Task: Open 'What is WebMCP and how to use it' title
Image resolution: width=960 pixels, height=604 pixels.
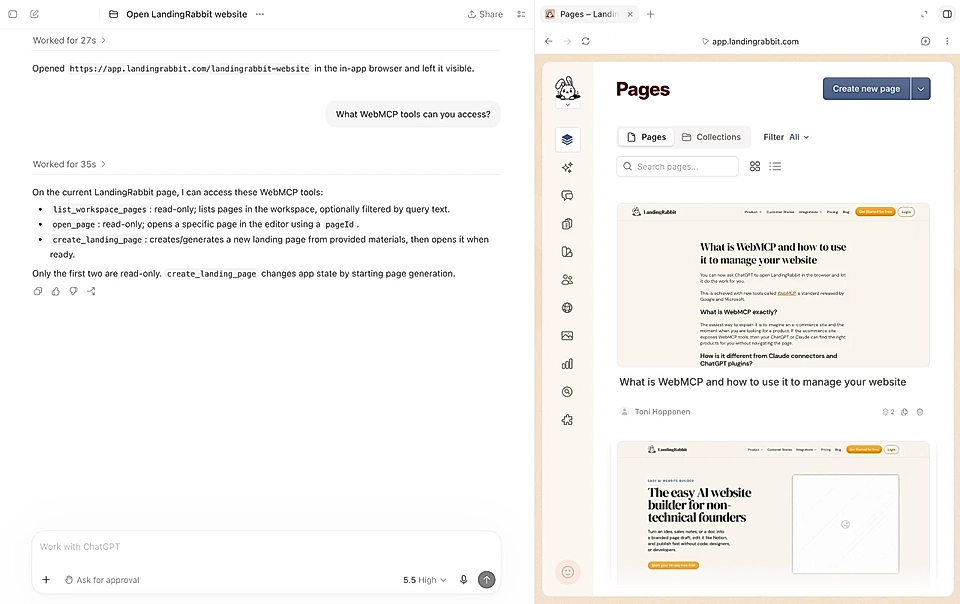Action: click(762, 382)
